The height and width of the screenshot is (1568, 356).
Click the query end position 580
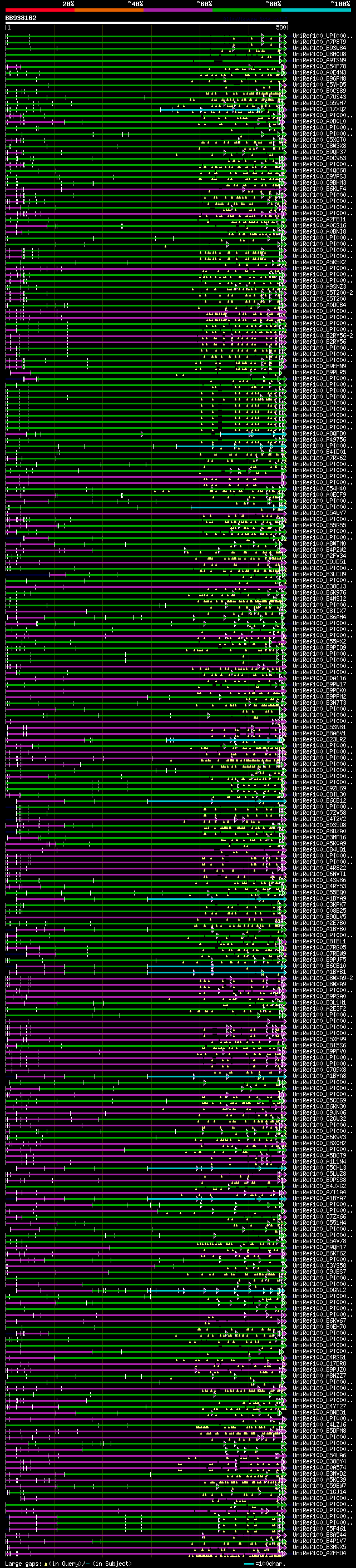coord(280,27)
